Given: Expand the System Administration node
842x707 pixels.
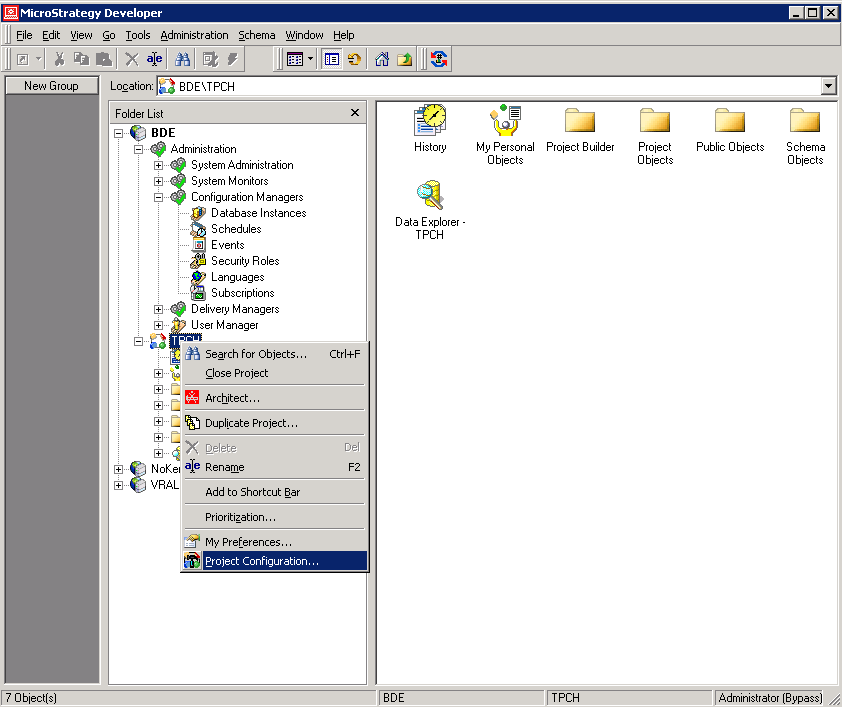Looking at the screenshot, I should [x=158, y=165].
